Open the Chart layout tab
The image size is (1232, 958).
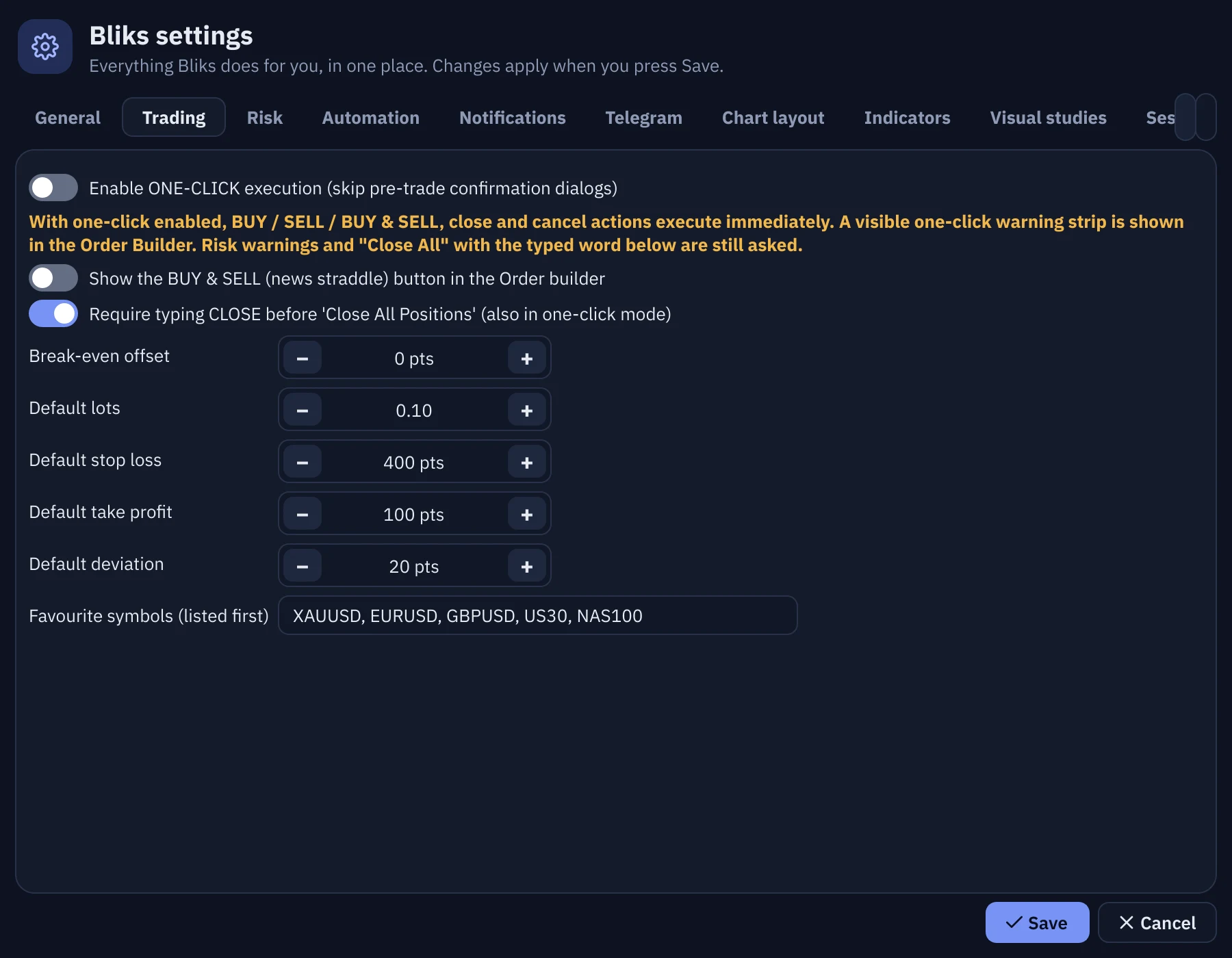pyautogui.click(x=773, y=118)
